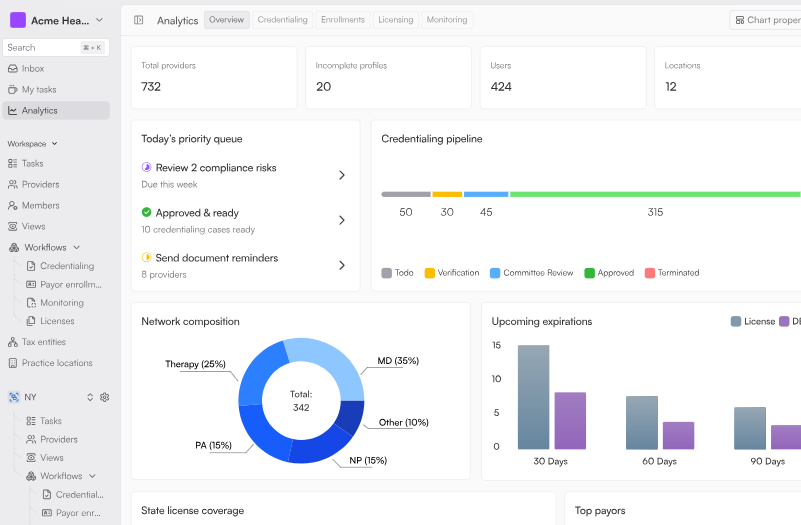Viewport: 801px width, 525px height.
Task: Switch to the Credentialing tab
Action: [282, 20]
